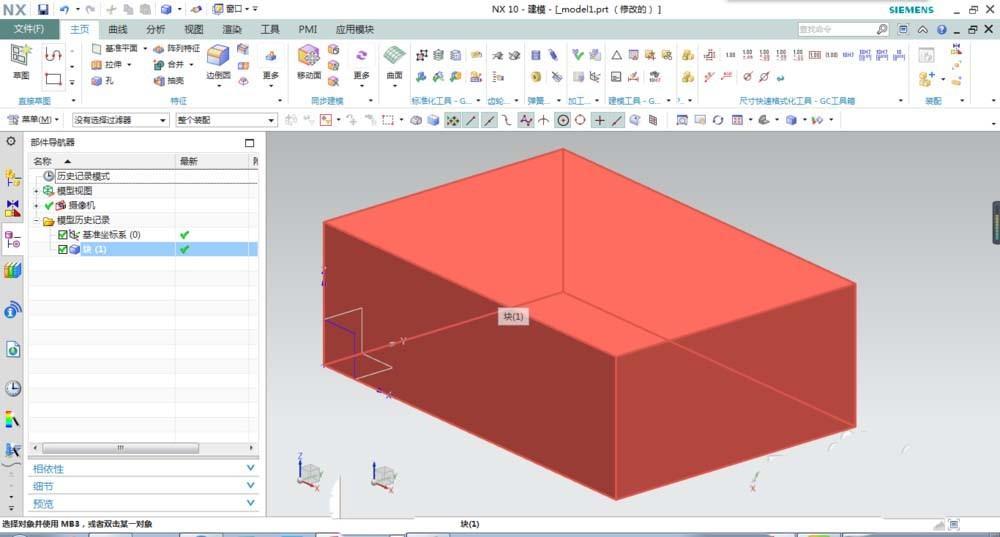Open the 文件(F) menu
1000x537 pixels.
(30, 29)
